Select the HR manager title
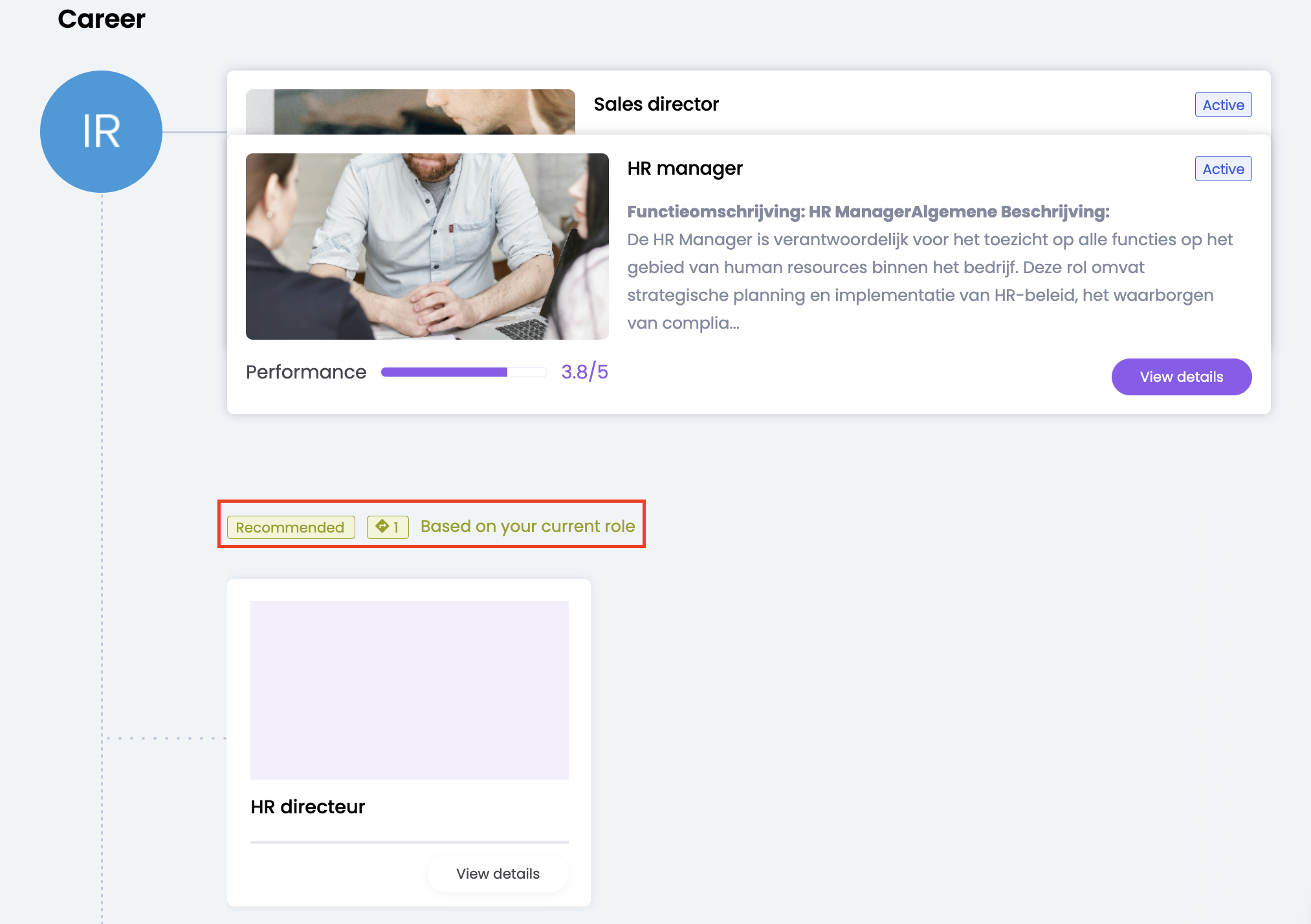The width and height of the screenshot is (1311, 924). 684,168
